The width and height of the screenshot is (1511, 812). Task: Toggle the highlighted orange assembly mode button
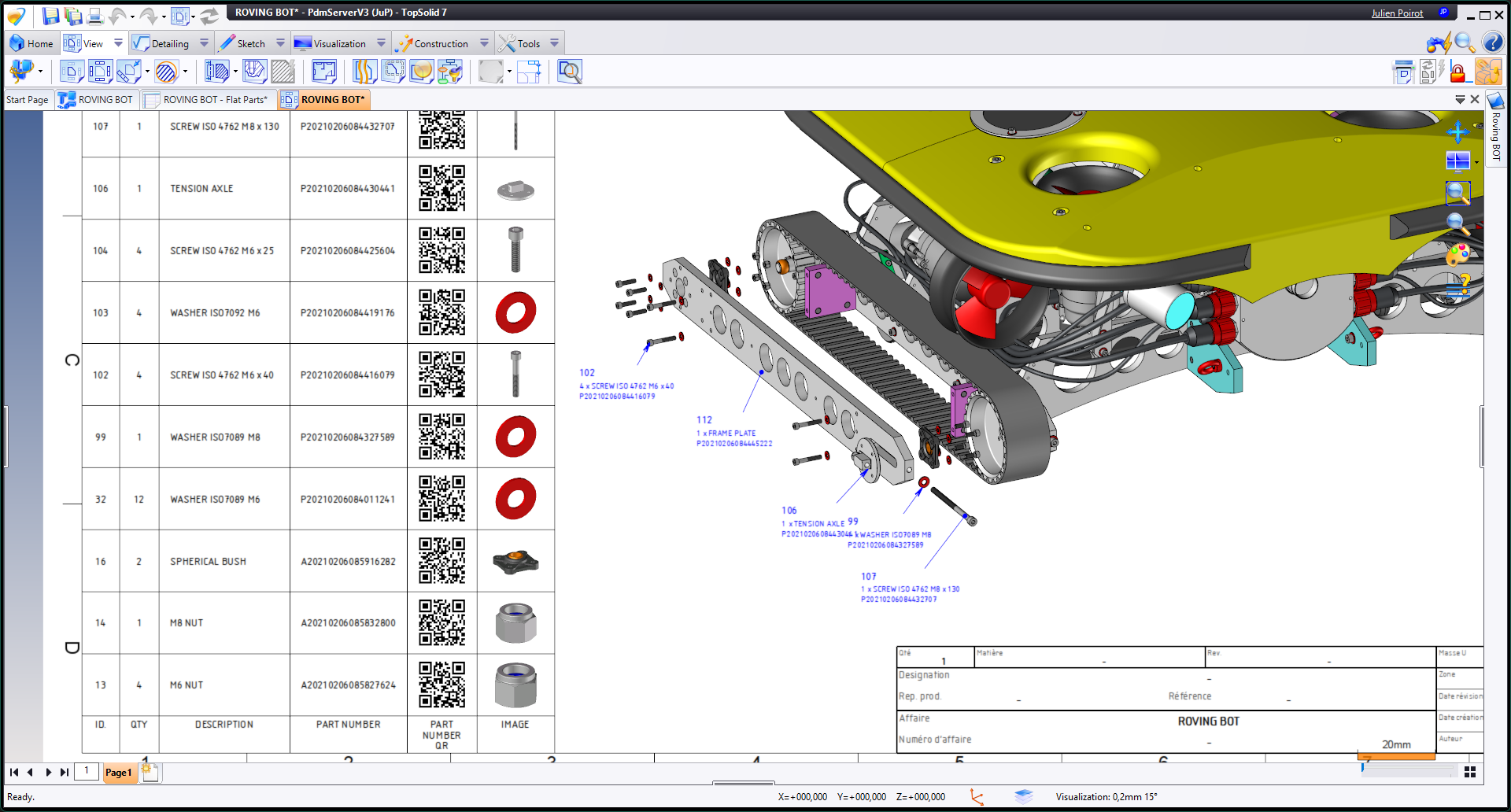[x=1487, y=72]
